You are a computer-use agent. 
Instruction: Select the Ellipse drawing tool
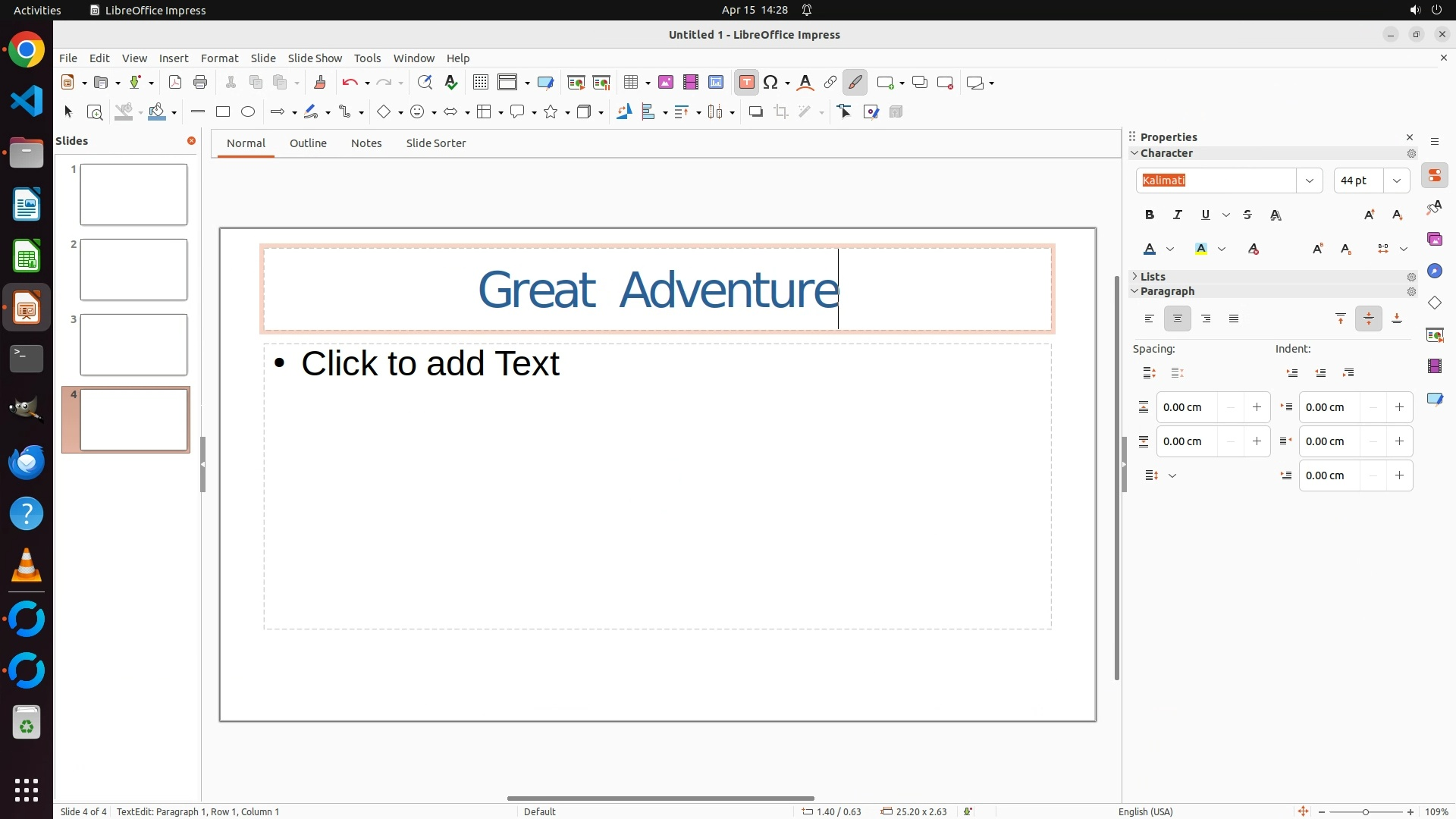[248, 112]
